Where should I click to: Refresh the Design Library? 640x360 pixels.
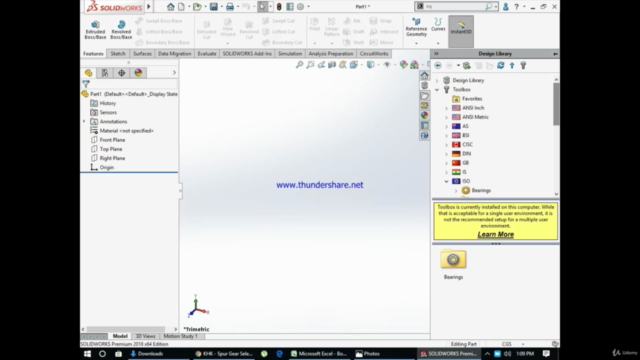[501, 65]
